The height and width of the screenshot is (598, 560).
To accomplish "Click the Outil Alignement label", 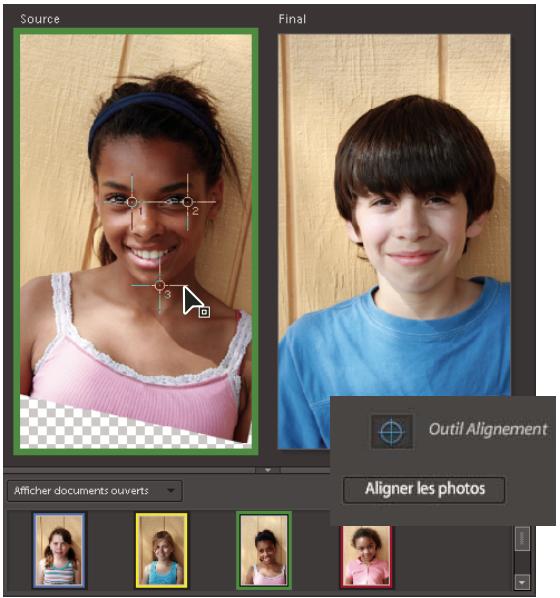I will (488, 429).
